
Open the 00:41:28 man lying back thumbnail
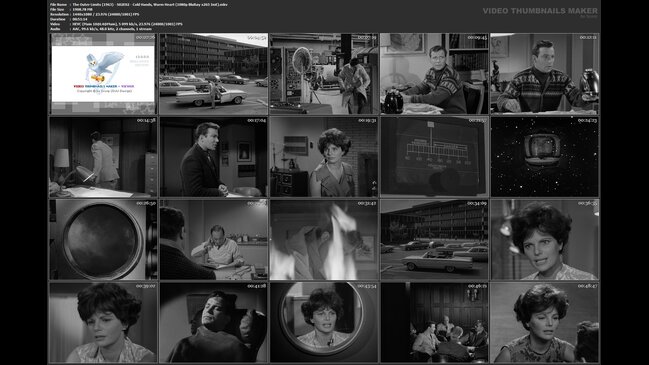coord(213,322)
